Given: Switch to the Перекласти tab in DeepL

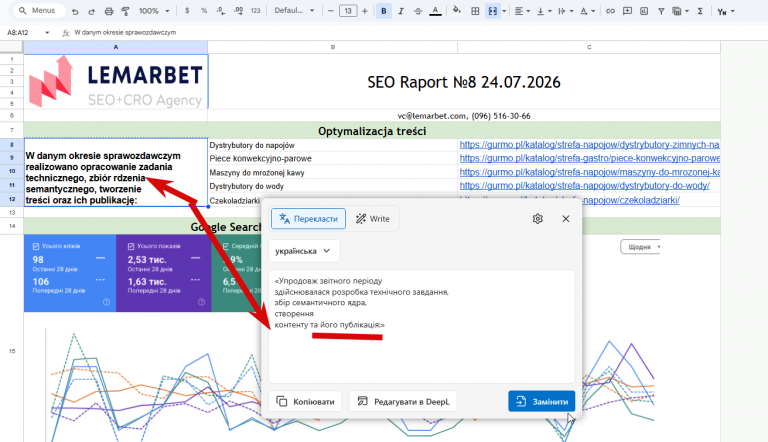Looking at the screenshot, I should coord(308,219).
